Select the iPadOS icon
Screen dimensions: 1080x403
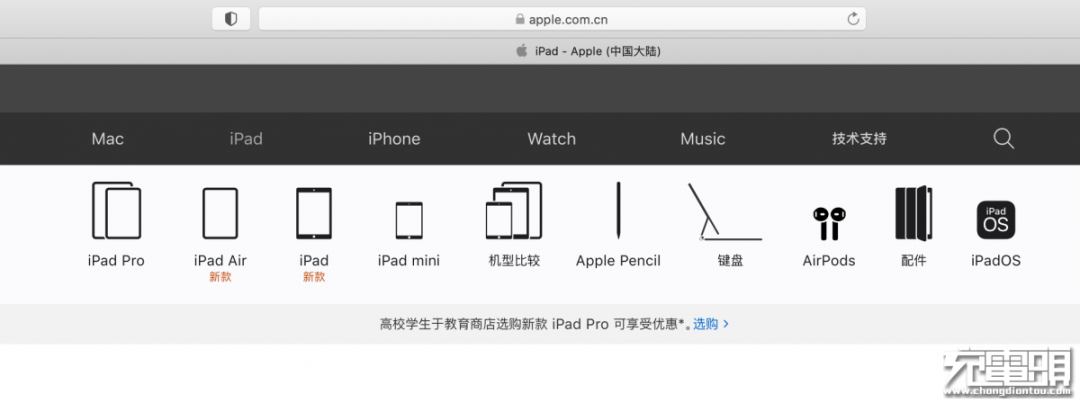click(996, 220)
